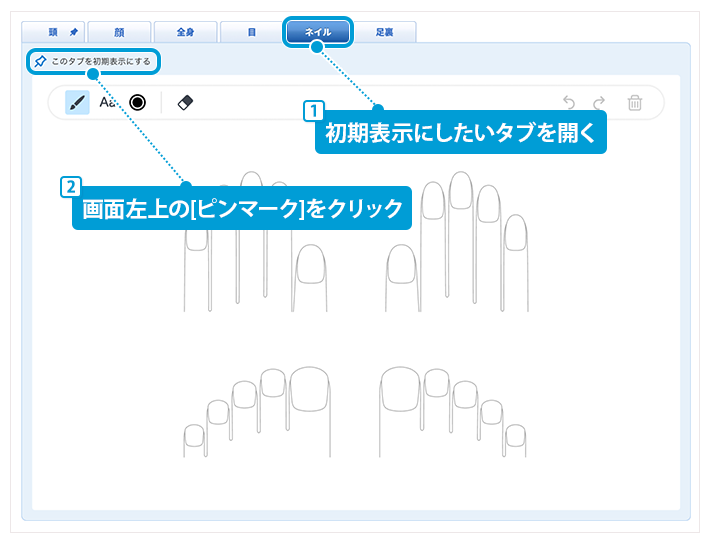Screen dimensions: 710x544
Task: Switch to the 全身 tab
Action: [x=185, y=33]
